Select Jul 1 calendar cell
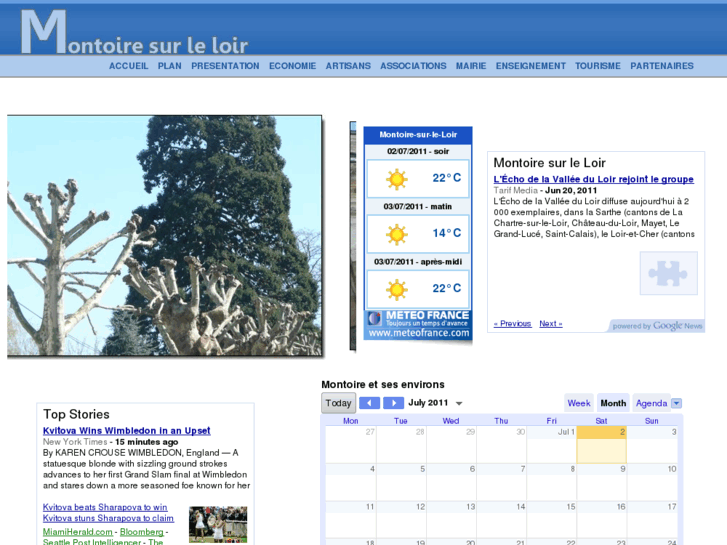Image resolution: width=727 pixels, height=545 pixels. click(x=551, y=444)
